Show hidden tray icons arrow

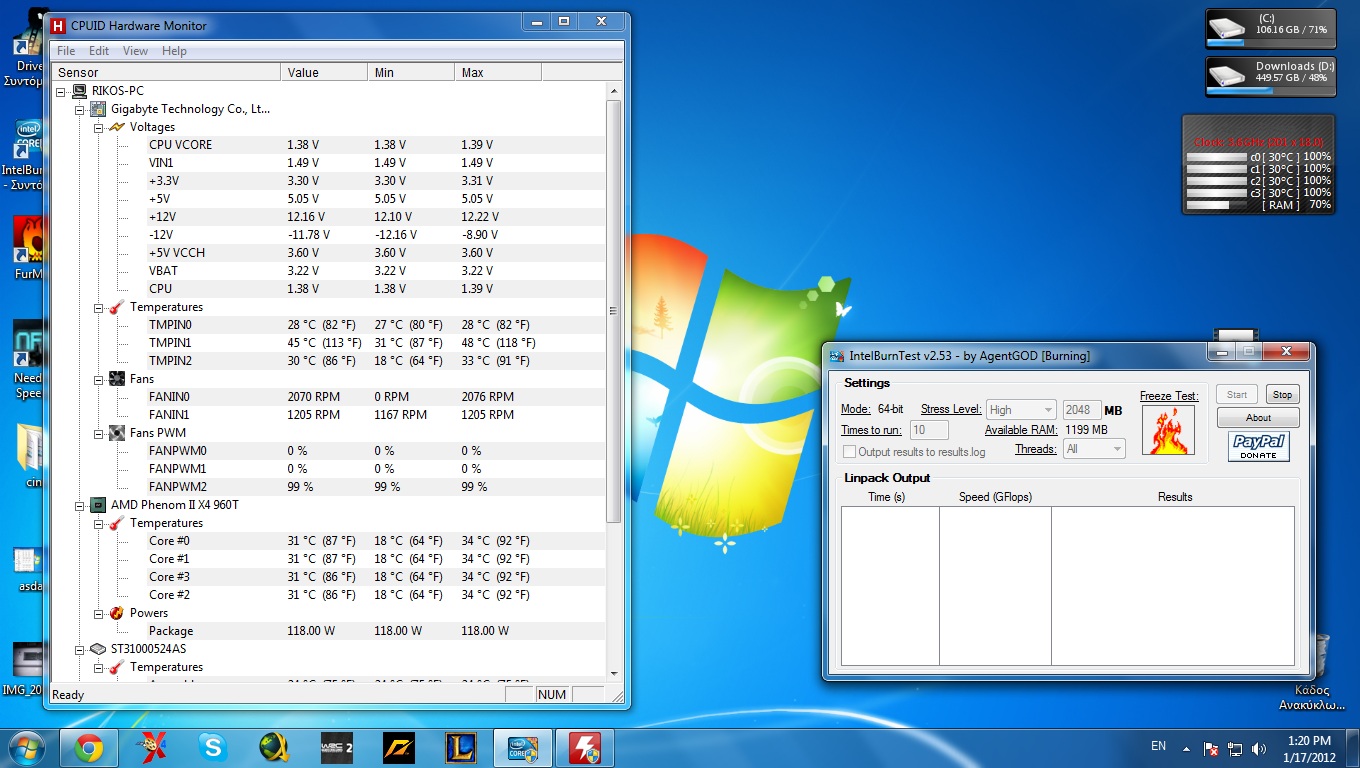coord(1186,748)
